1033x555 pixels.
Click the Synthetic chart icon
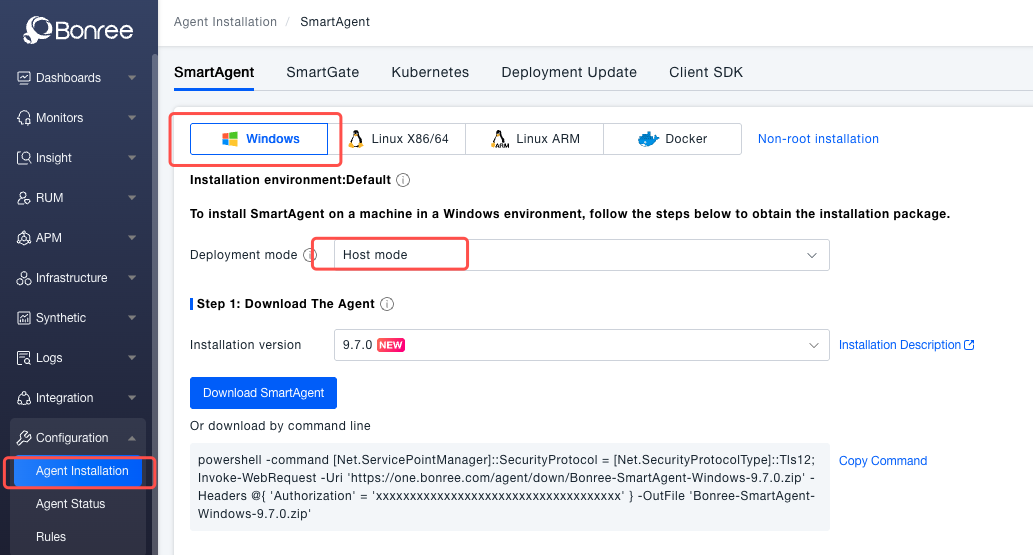click(24, 318)
